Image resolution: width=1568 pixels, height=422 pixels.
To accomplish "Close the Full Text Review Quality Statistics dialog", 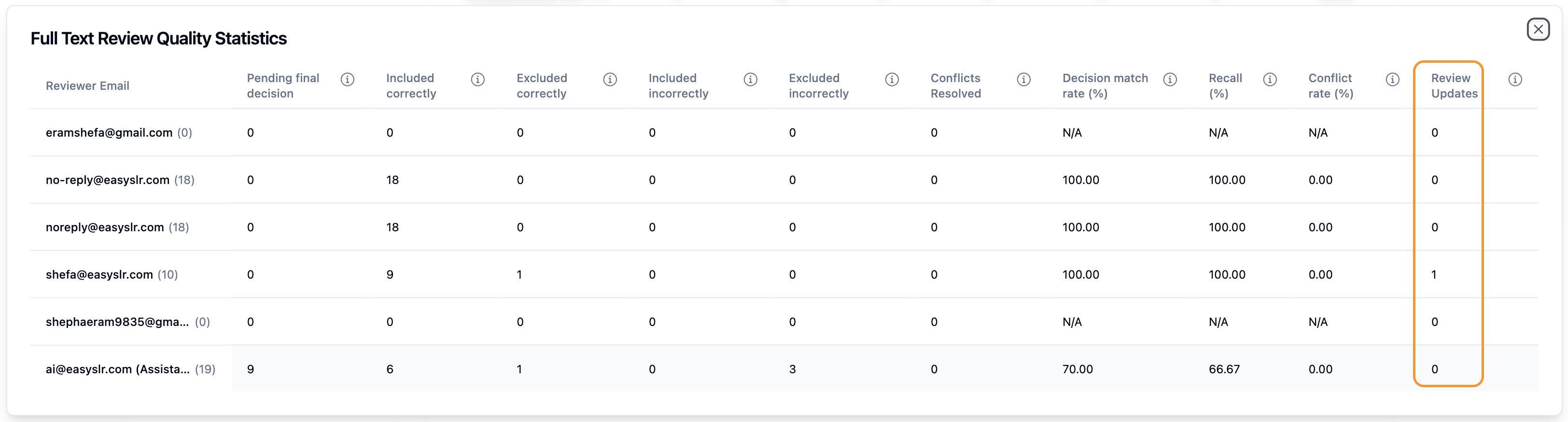I will click(1538, 29).
